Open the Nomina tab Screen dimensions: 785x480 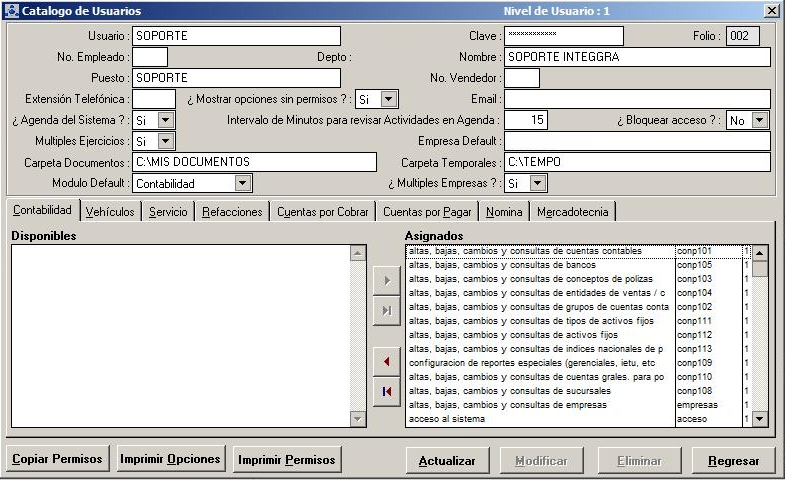coord(504,211)
